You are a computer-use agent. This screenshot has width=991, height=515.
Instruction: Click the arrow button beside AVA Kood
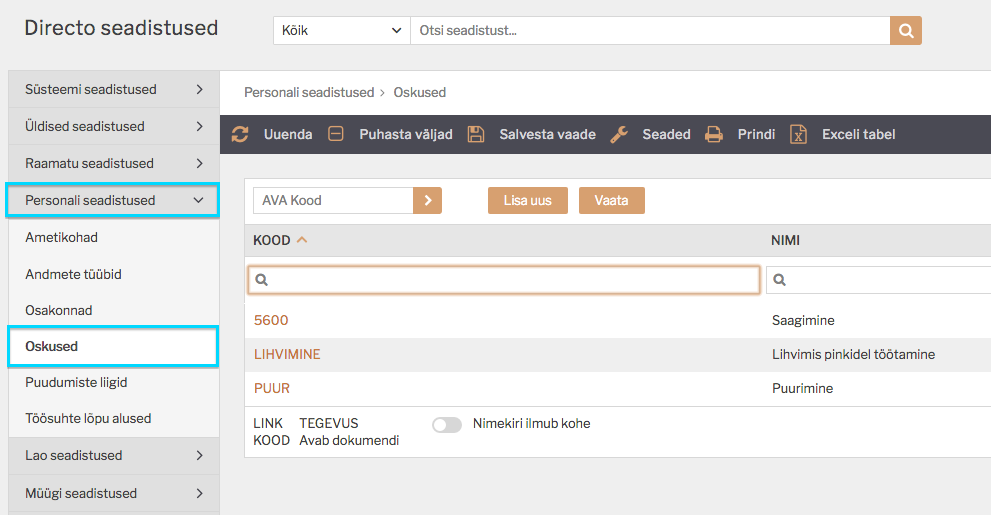[427, 200]
